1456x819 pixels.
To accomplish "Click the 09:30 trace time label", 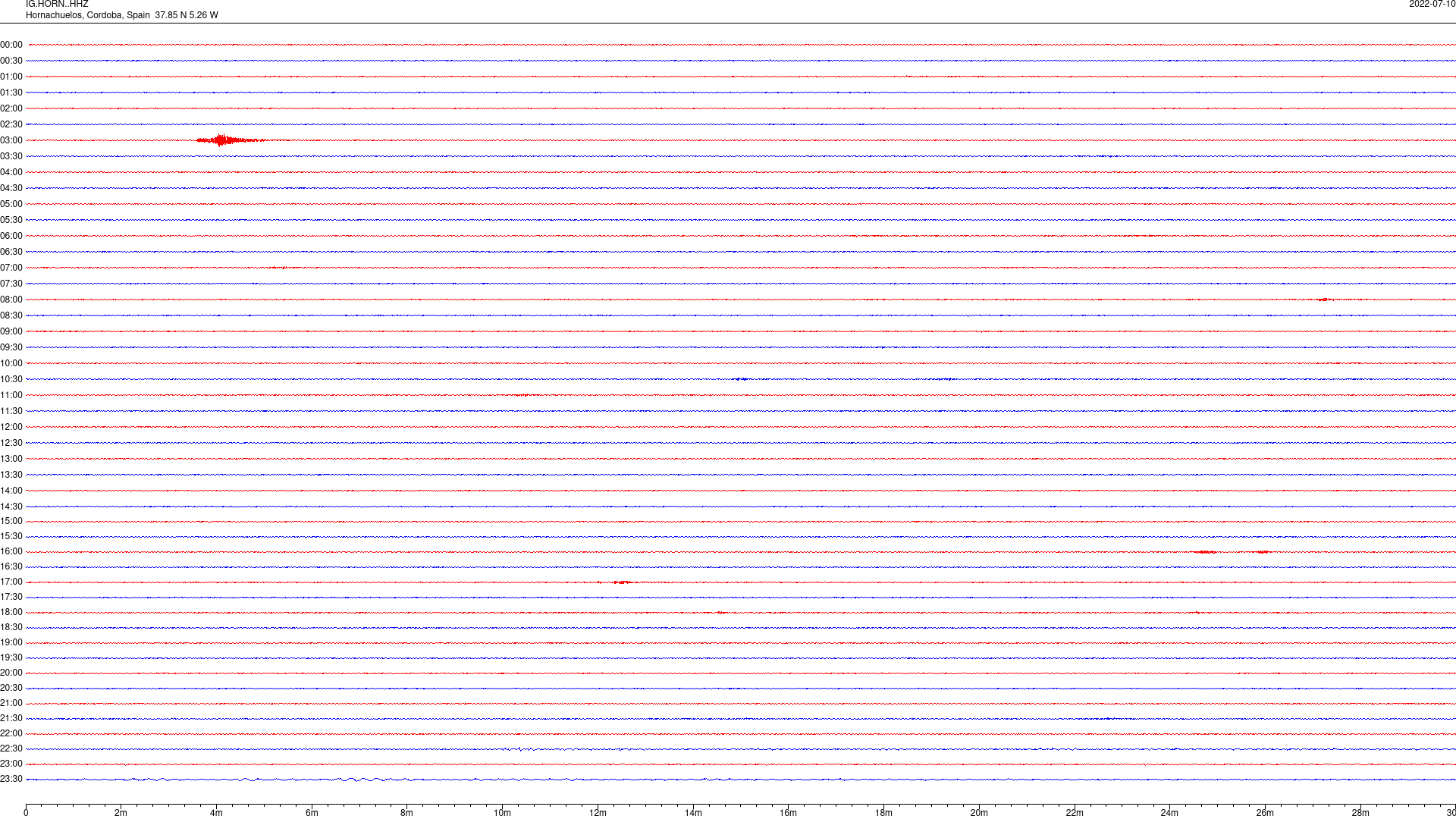I will (11, 347).
